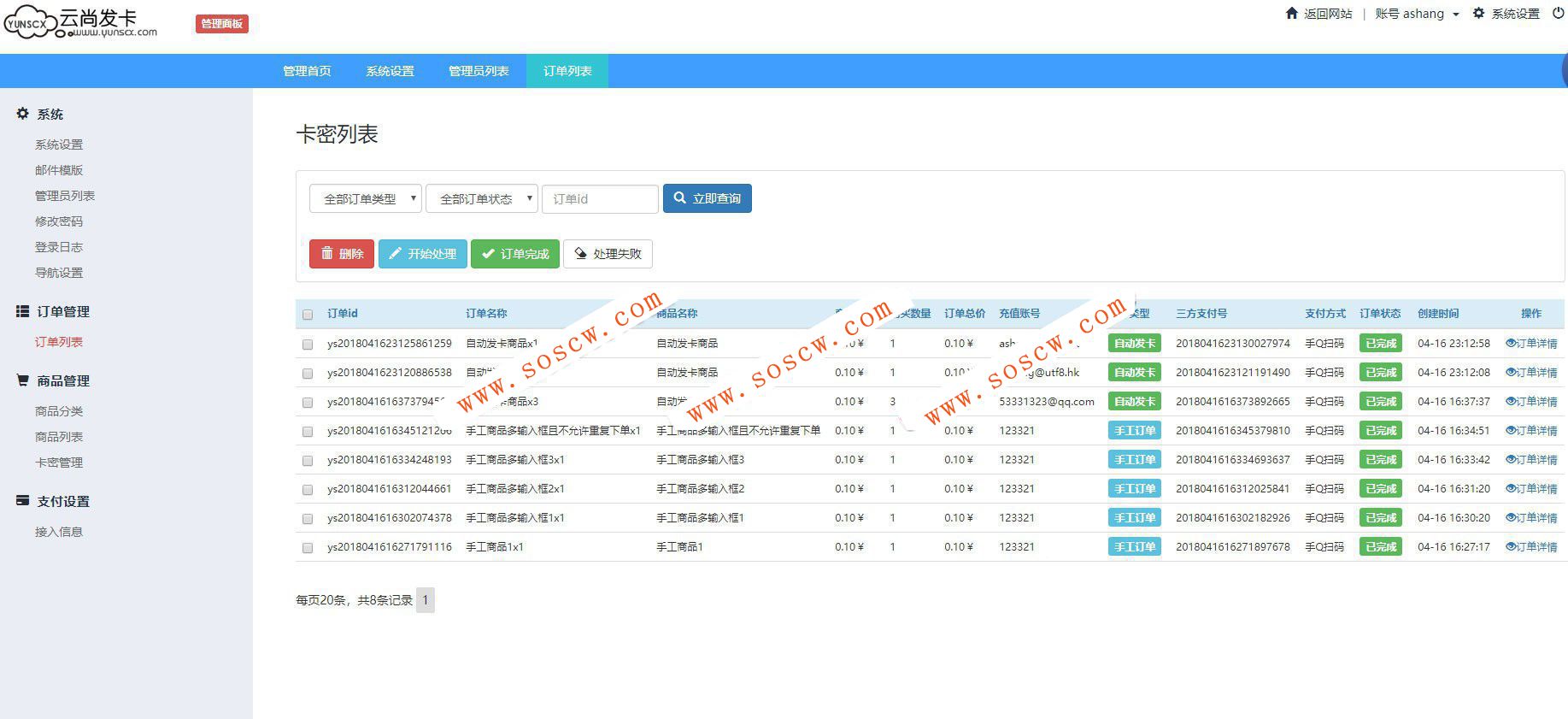Click the gear icon beside 系统设置 in header

pos(1478,13)
